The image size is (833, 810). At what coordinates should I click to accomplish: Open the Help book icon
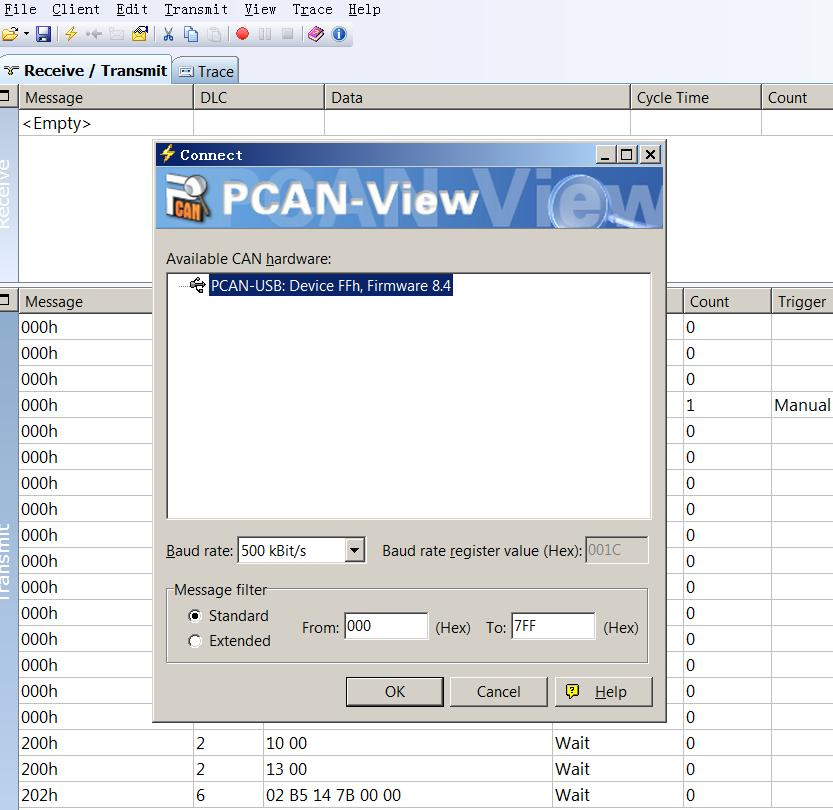click(x=316, y=35)
